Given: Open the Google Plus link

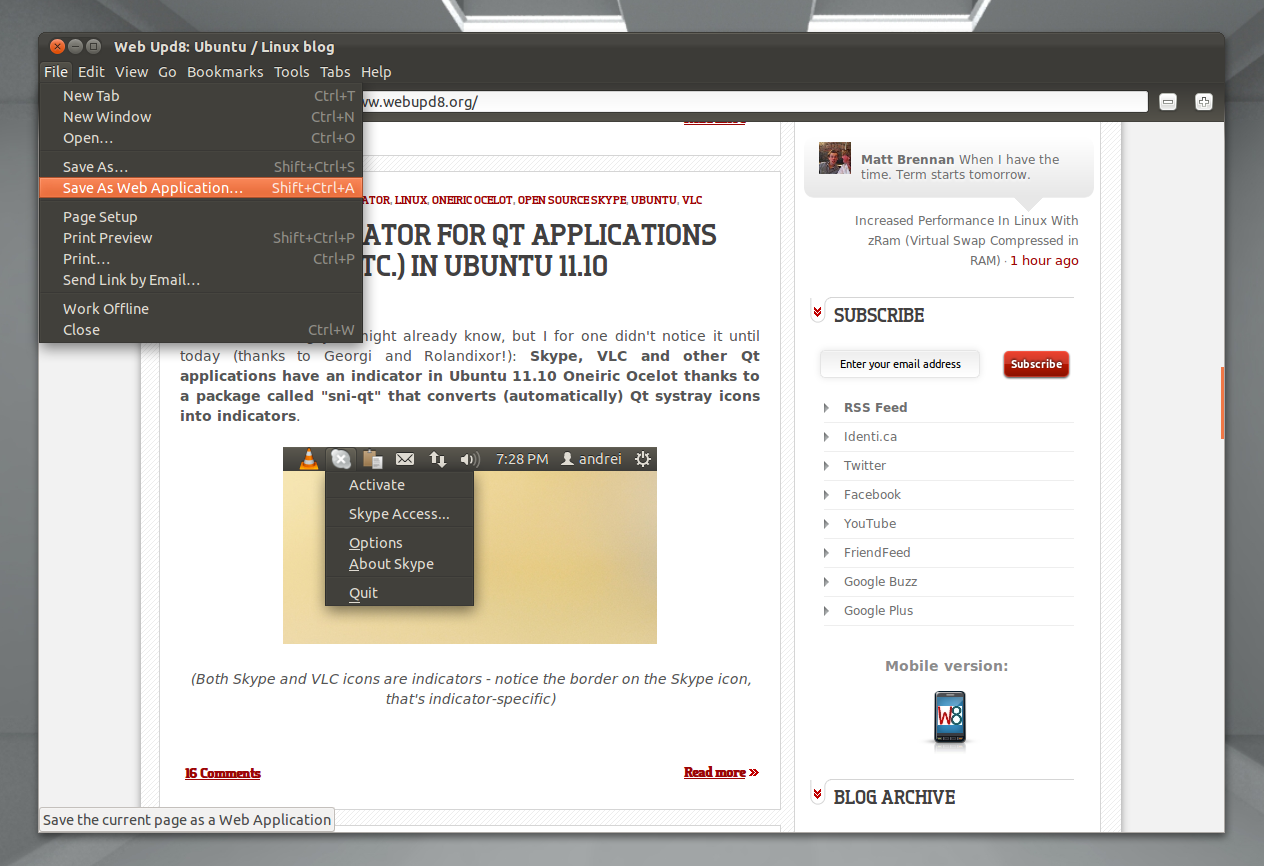Looking at the screenshot, I should click(x=878, y=610).
